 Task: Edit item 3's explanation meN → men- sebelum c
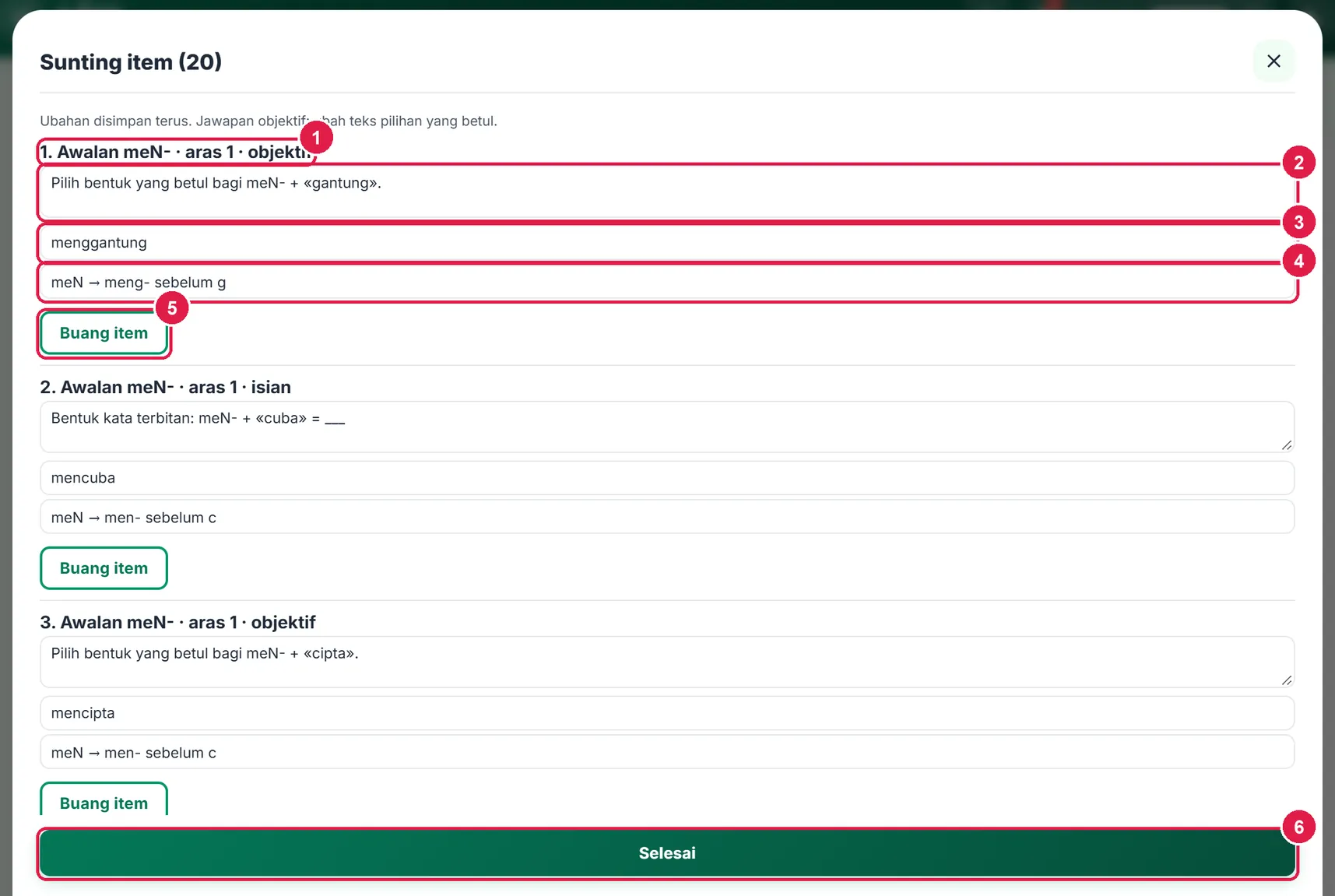(667, 753)
